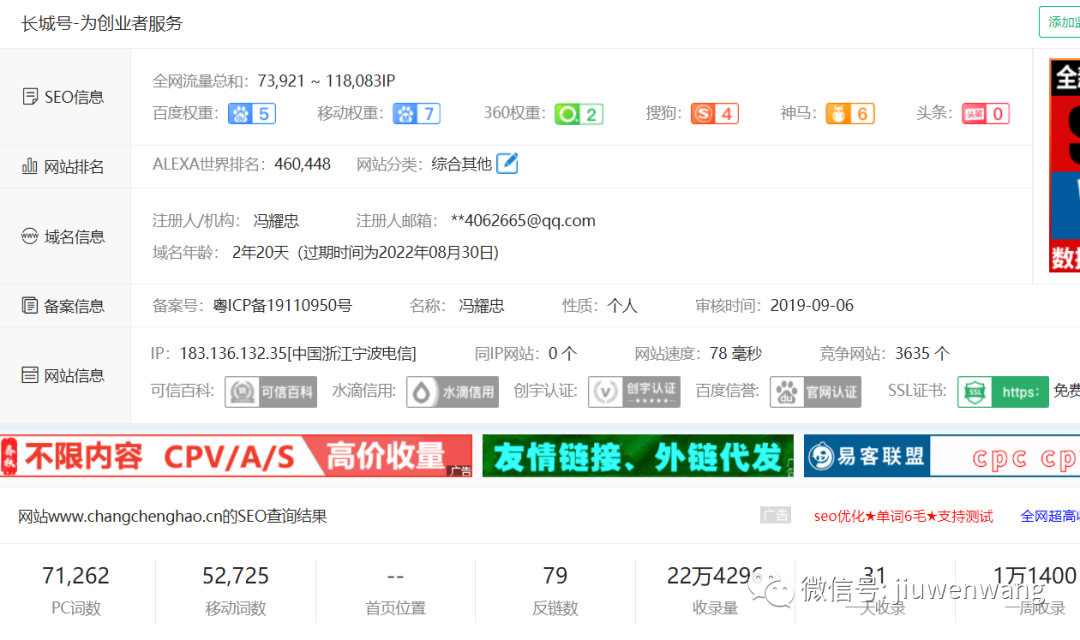Click the site title 长城号-为创业者服务
This screenshot has width=1080, height=640.
point(102,23)
